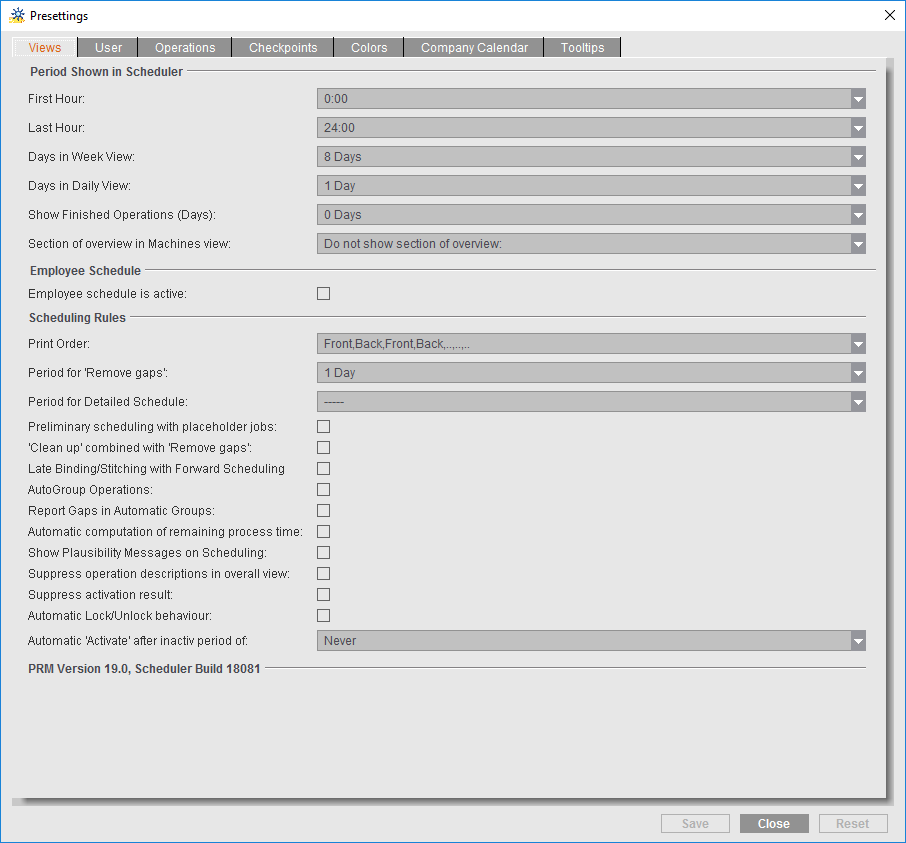Click the Reset button
906x843 pixels.
point(852,823)
